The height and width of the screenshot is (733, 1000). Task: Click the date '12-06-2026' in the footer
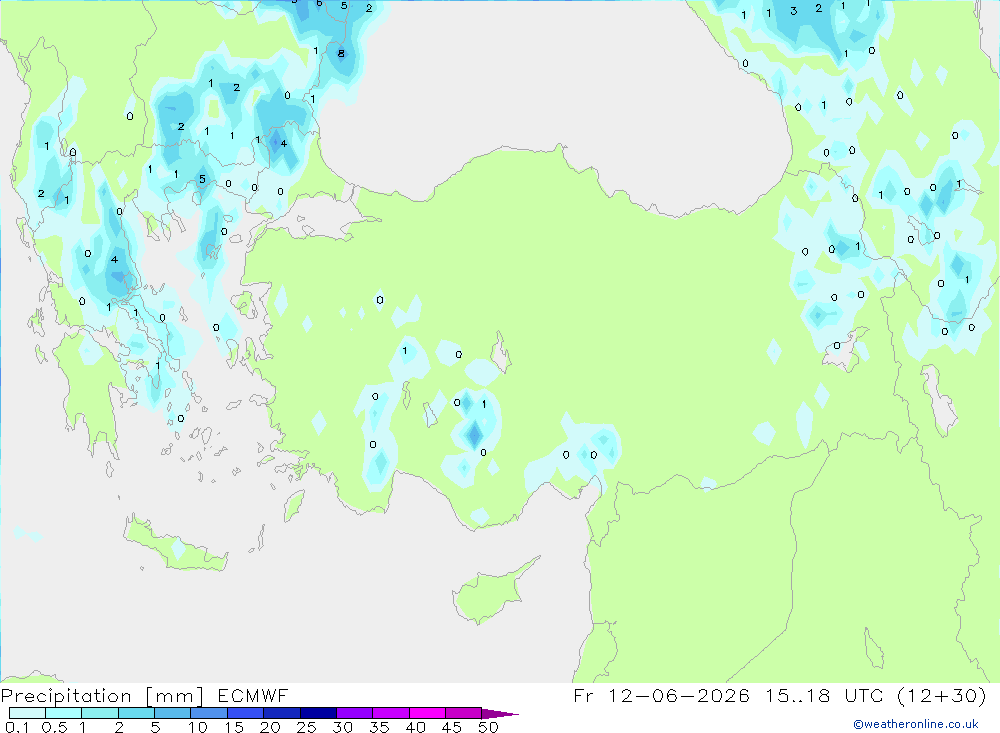679,695
